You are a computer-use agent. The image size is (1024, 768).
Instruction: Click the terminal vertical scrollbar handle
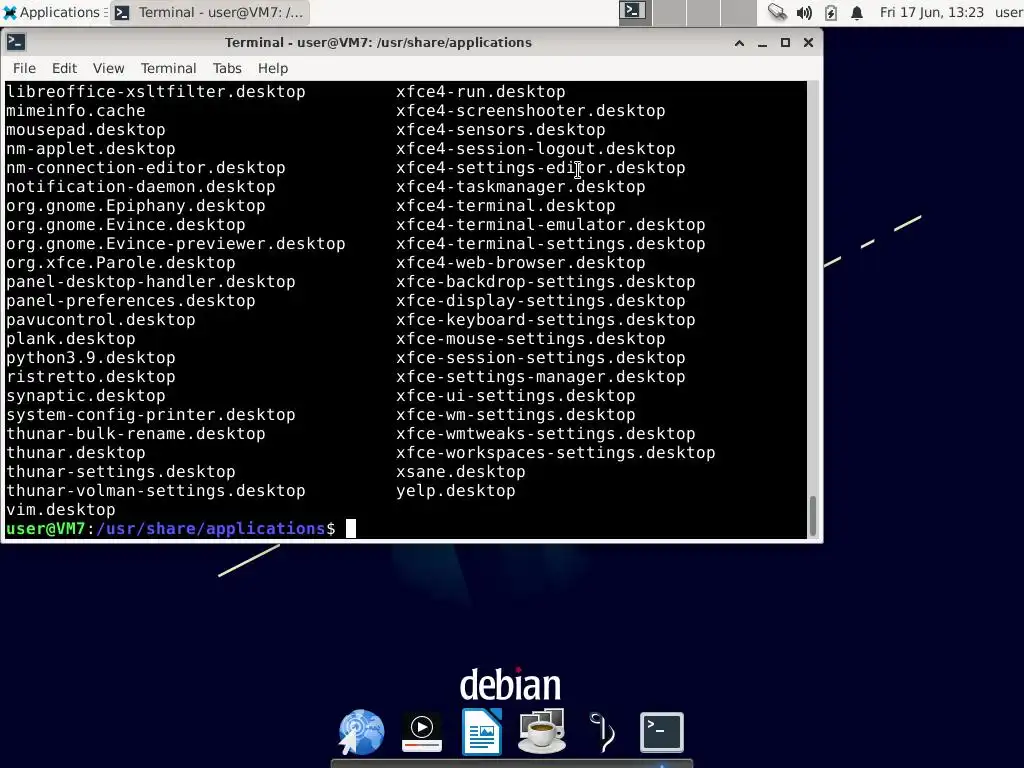point(813,516)
